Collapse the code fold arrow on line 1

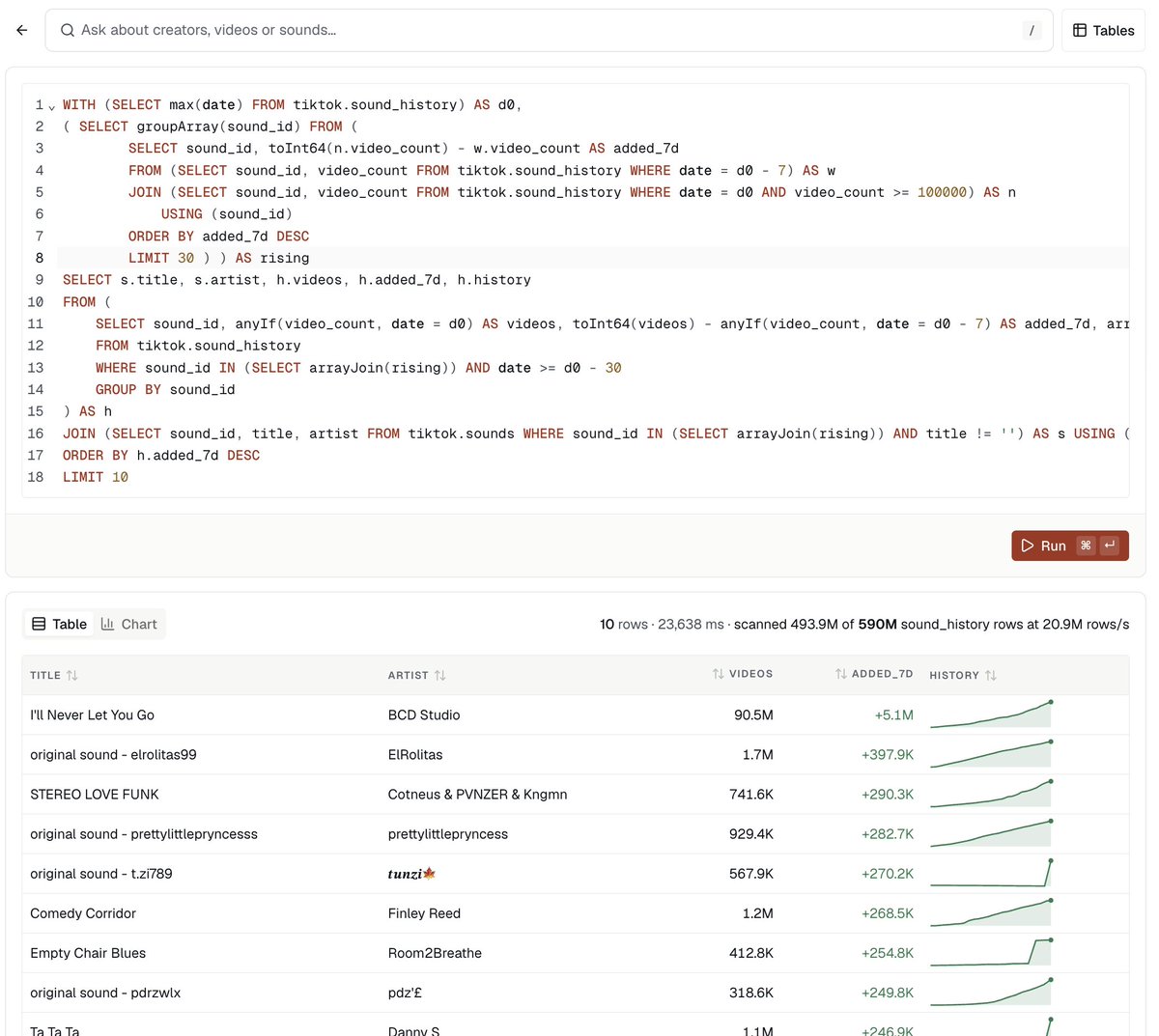tap(52, 106)
